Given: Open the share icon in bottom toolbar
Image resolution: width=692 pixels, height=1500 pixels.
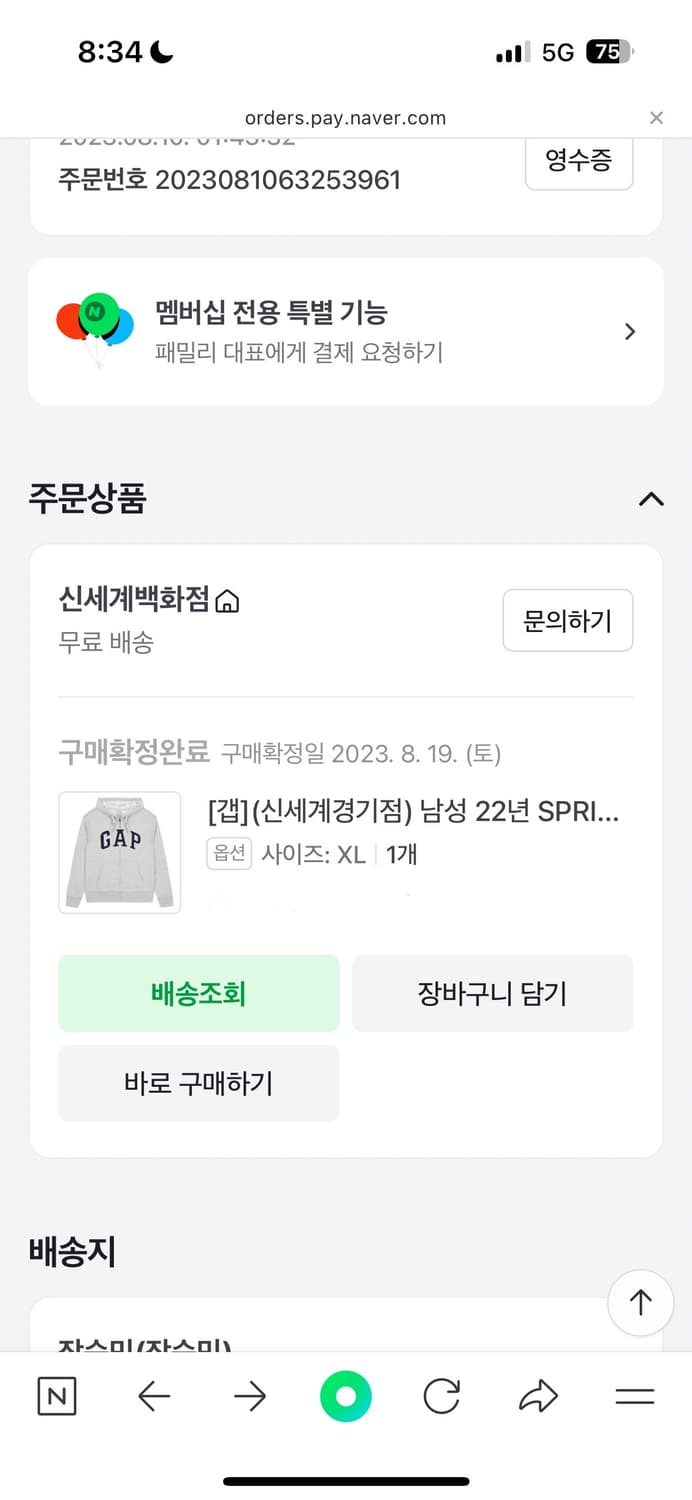Looking at the screenshot, I should pyautogui.click(x=537, y=1396).
